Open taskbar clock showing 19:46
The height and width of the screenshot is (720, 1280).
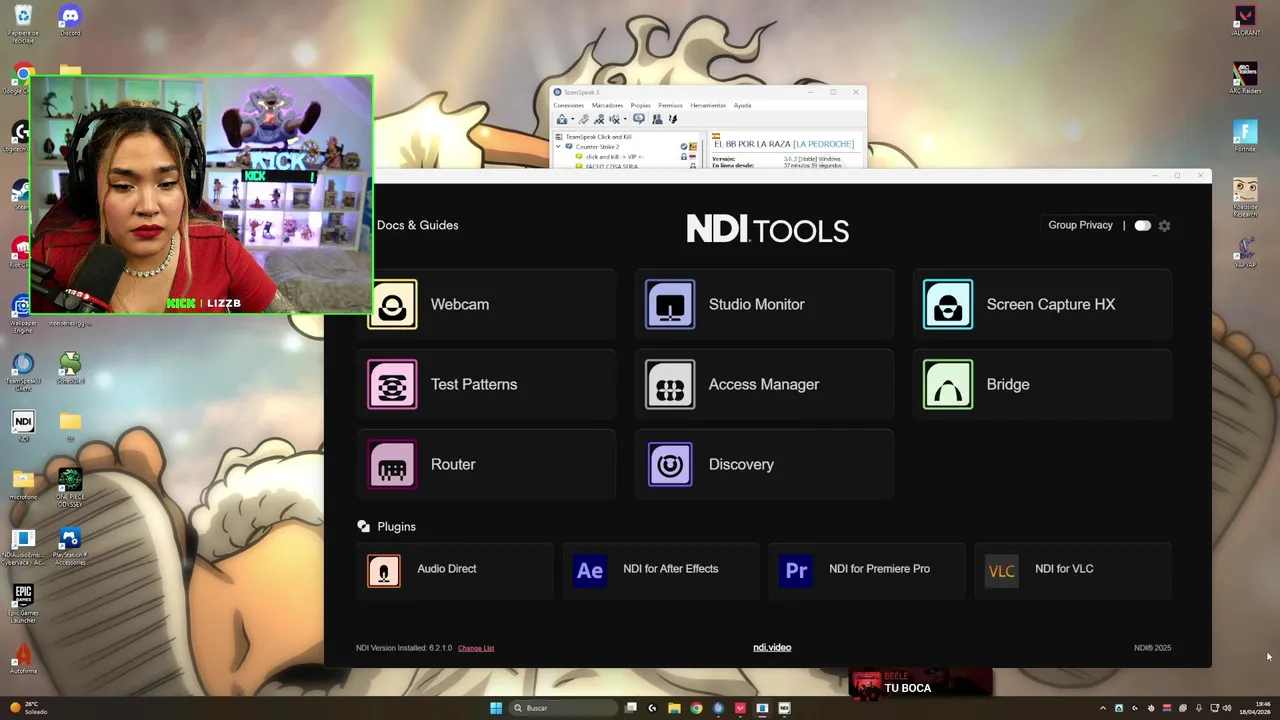1255,708
